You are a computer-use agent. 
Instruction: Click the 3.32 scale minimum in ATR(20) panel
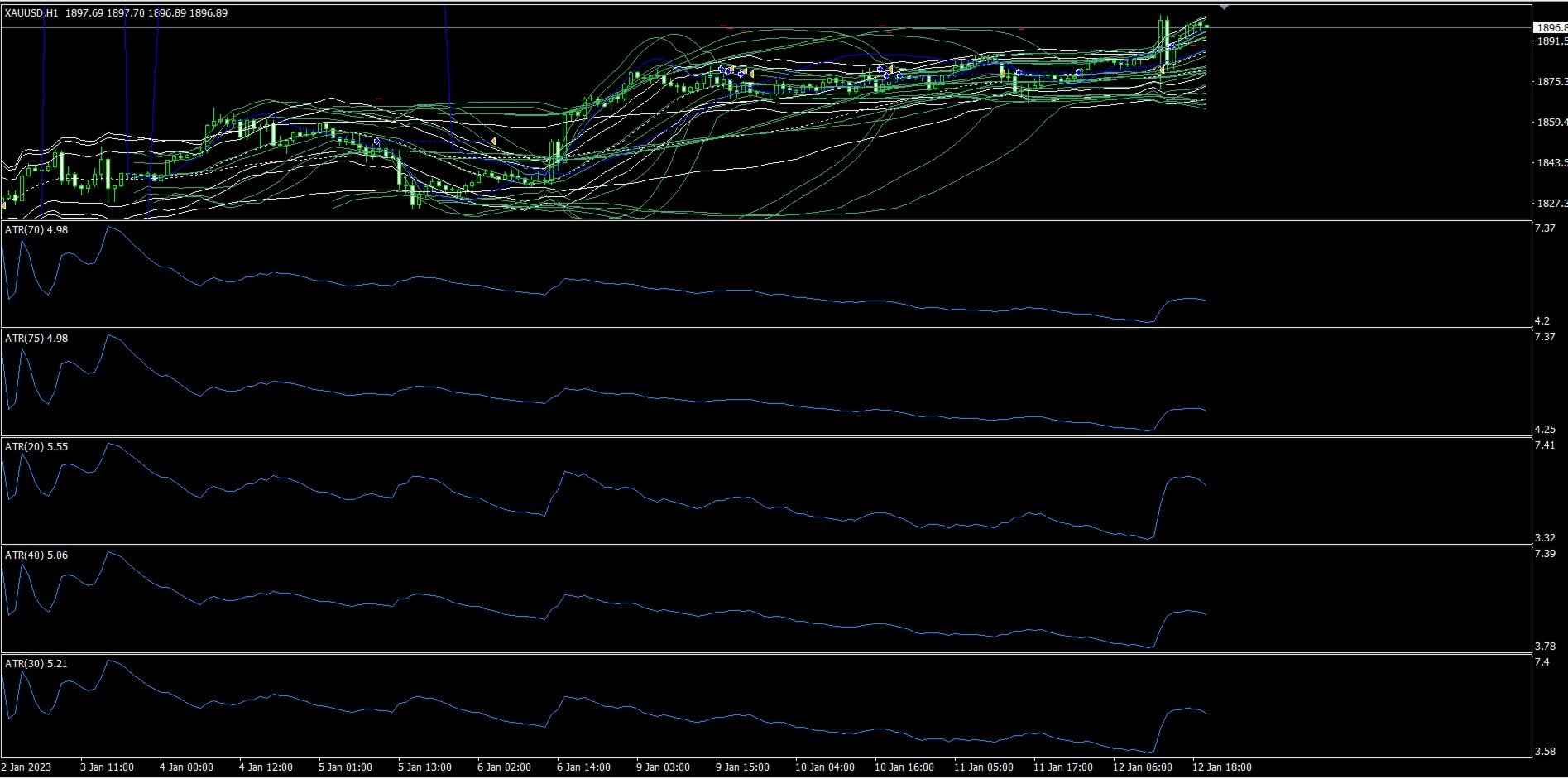(x=1545, y=538)
